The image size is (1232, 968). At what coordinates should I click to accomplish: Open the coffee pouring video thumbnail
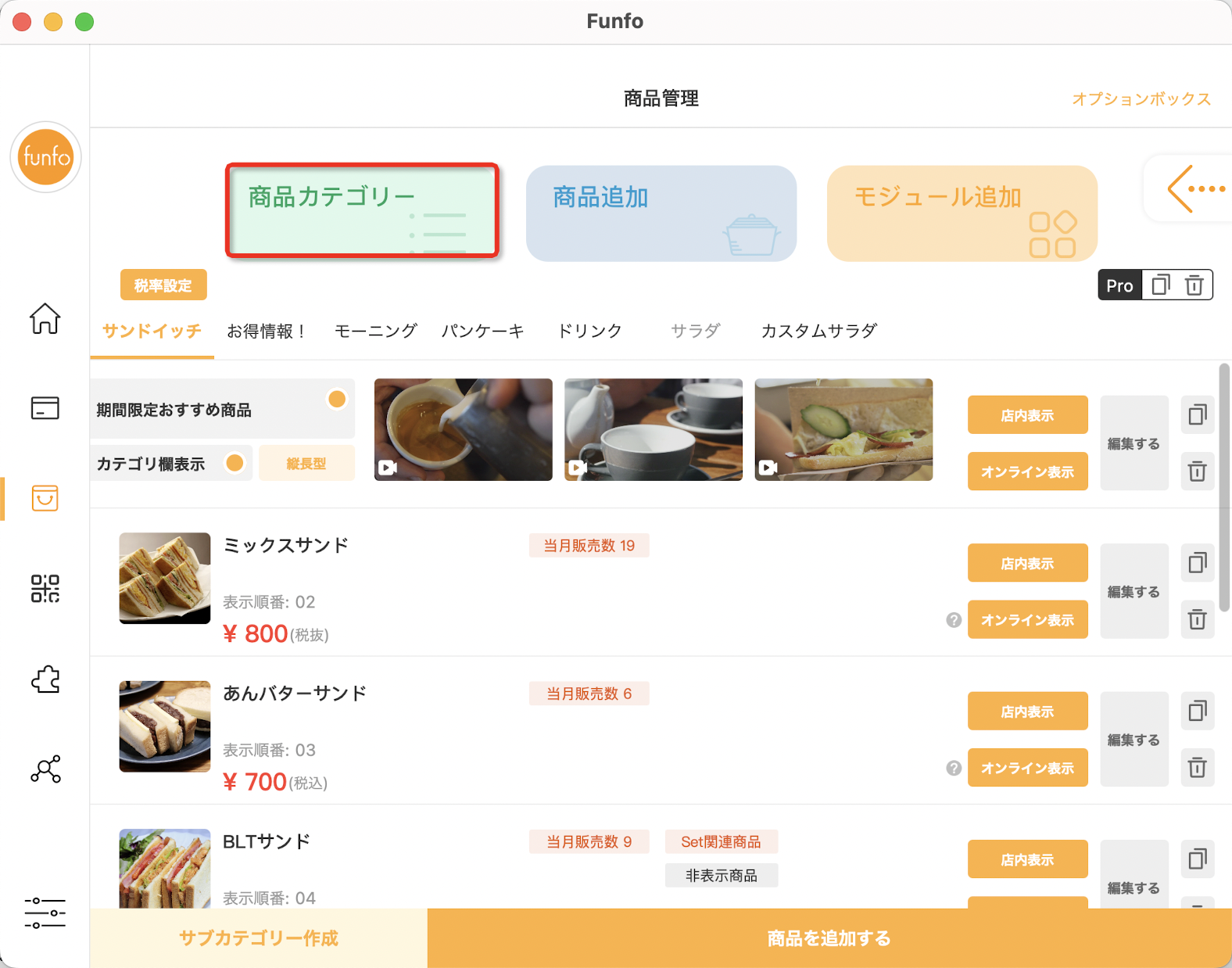(464, 430)
